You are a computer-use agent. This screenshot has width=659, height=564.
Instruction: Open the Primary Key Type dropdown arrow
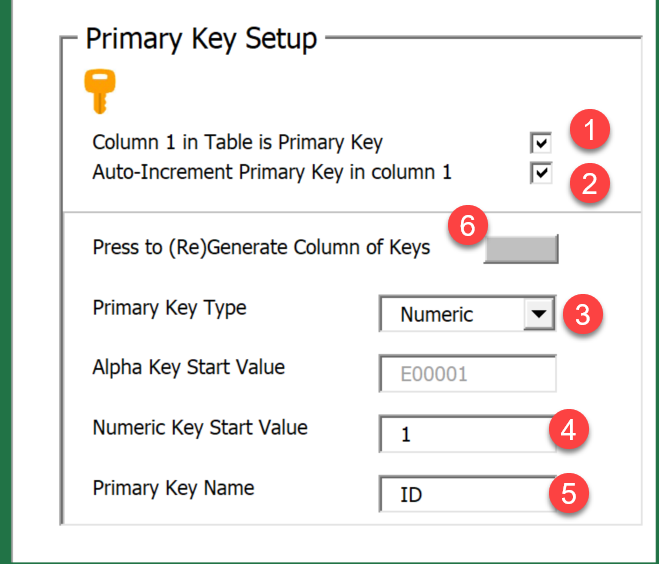tap(538, 314)
